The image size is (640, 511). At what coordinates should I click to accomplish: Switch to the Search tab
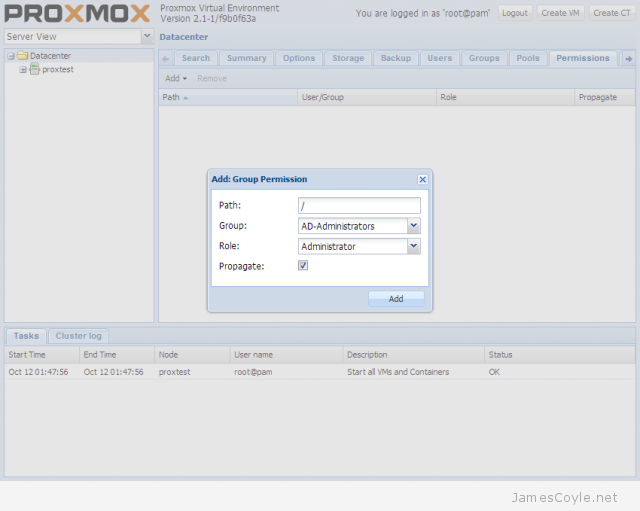click(x=196, y=58)
